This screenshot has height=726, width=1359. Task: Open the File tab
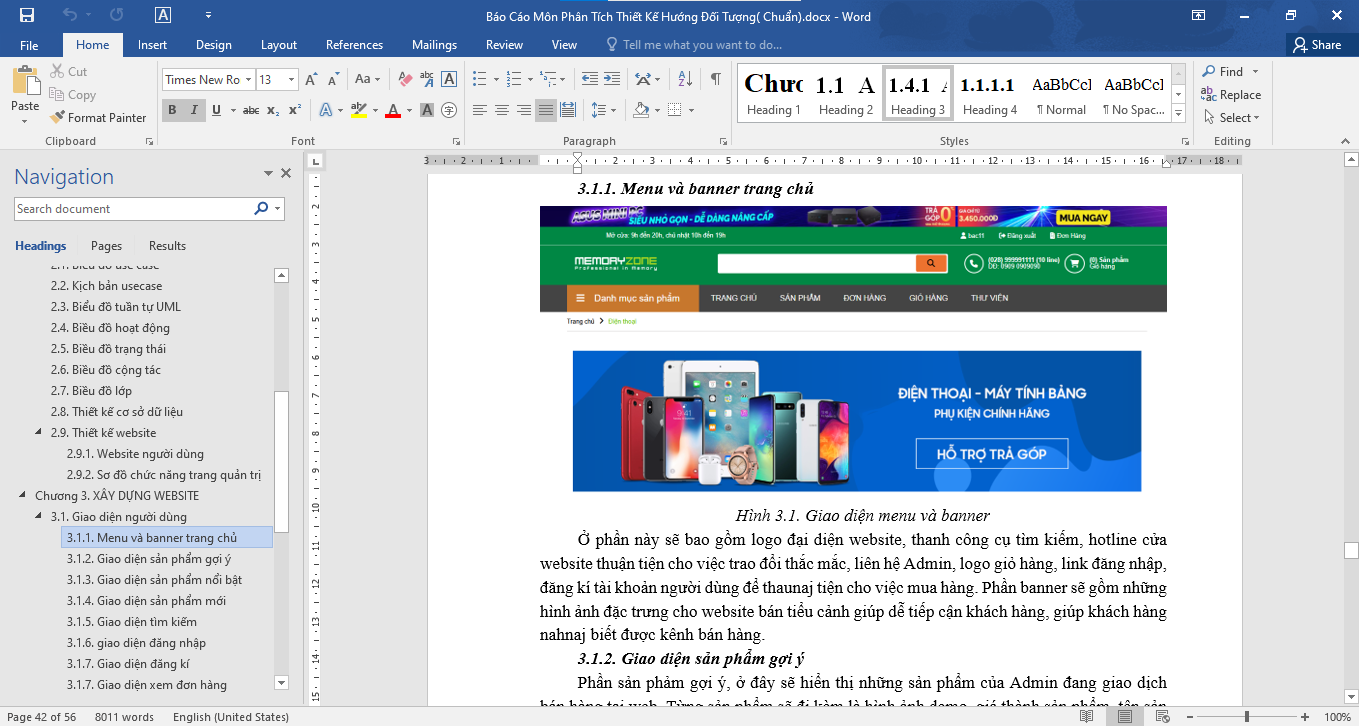[x=29, y=45]
